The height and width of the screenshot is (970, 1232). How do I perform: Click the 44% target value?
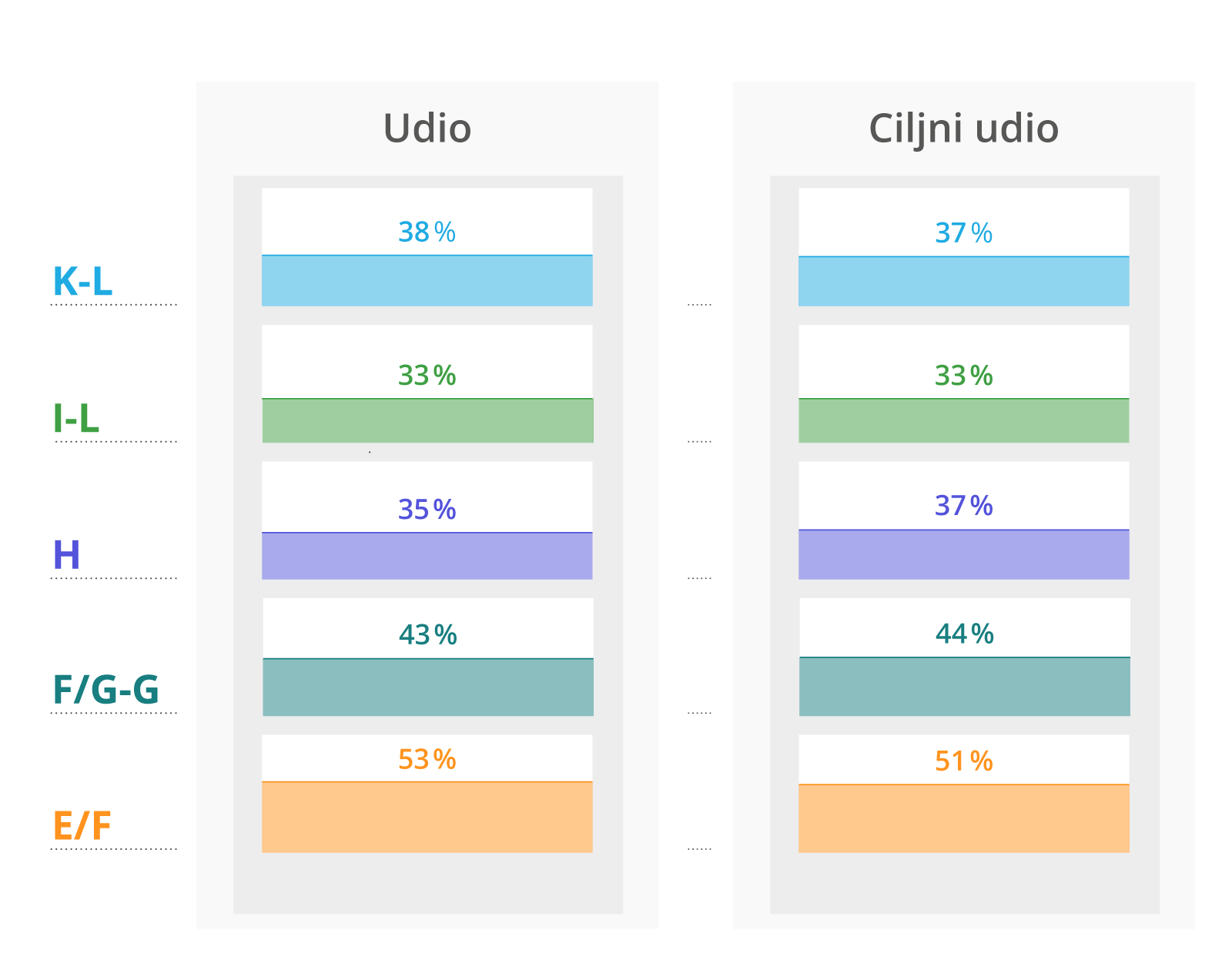(964, 634)
